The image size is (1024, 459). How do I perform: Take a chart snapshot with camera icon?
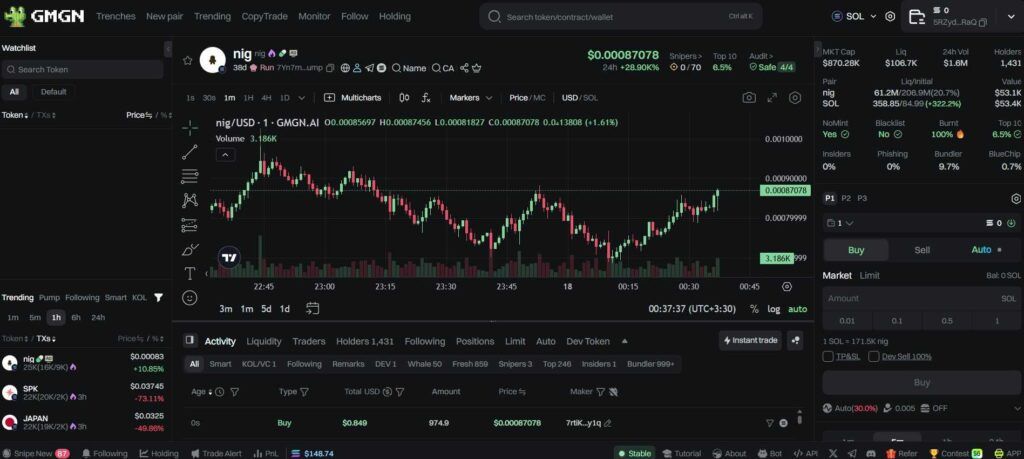coord(749,98)
